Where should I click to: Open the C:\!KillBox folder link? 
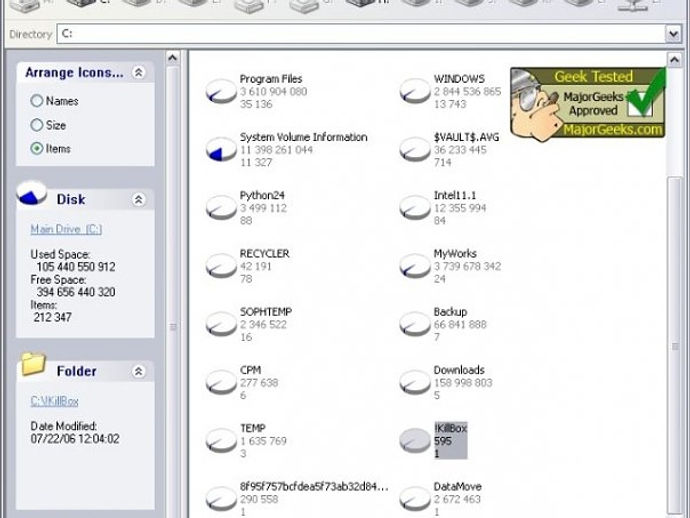(x=55, y=401)
